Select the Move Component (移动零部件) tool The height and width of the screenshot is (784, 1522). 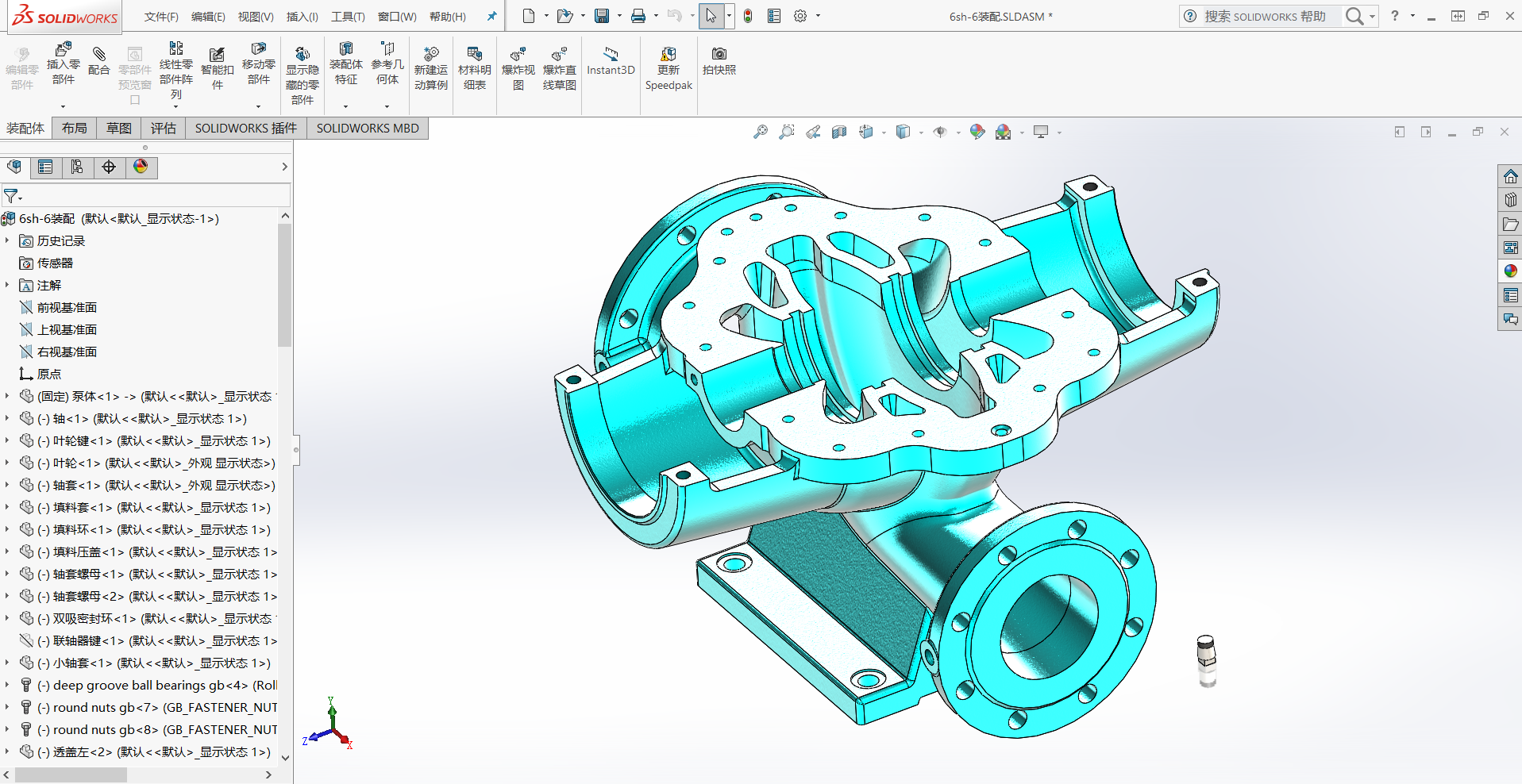(259, 63)
